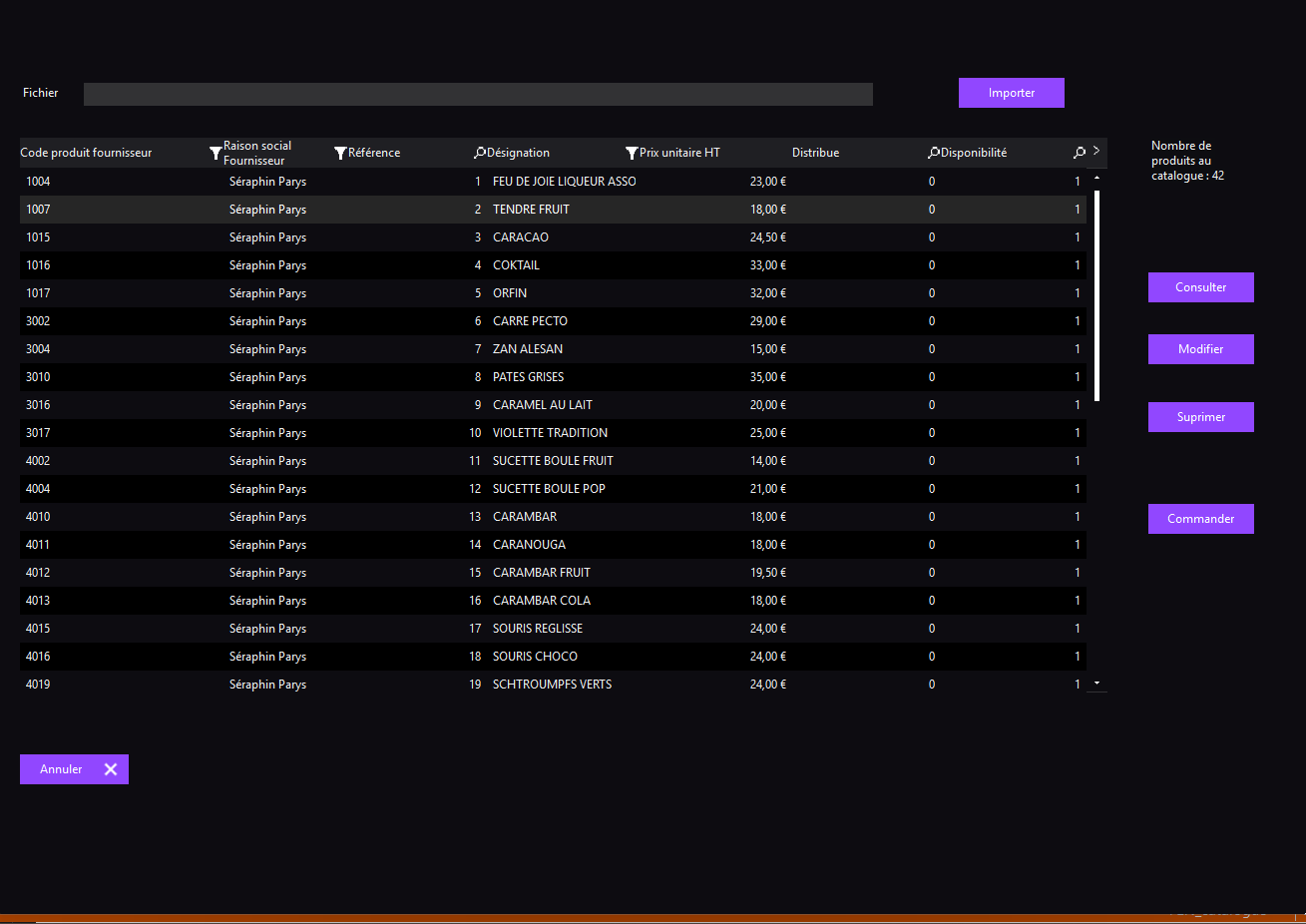Click magnifier icon left of Disponibilité header
The width and height of the screenshot is (1306, 924).
coord(934,153)
